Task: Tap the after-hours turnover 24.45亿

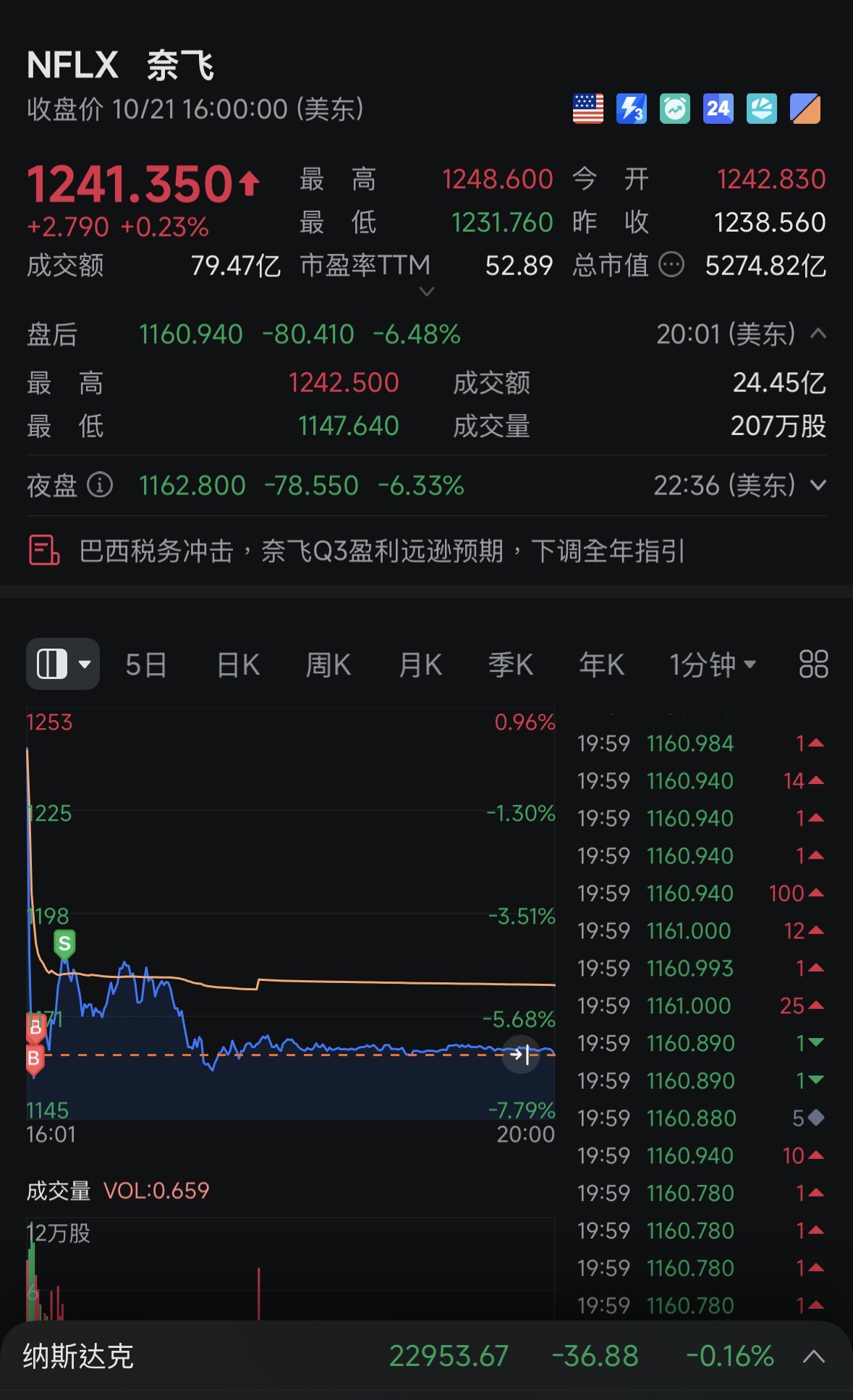Action: click(x=779, y=382)
